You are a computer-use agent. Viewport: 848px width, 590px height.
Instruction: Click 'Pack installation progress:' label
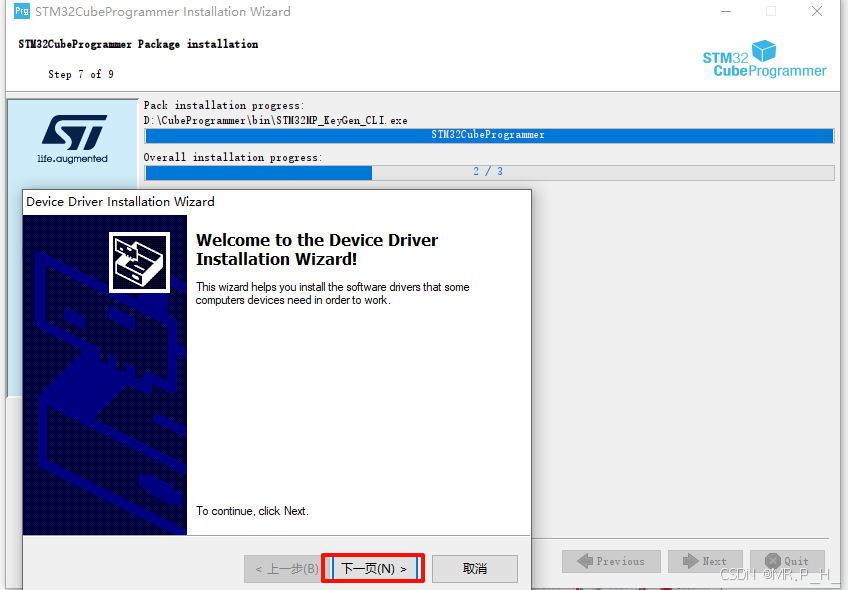[224, 105]
